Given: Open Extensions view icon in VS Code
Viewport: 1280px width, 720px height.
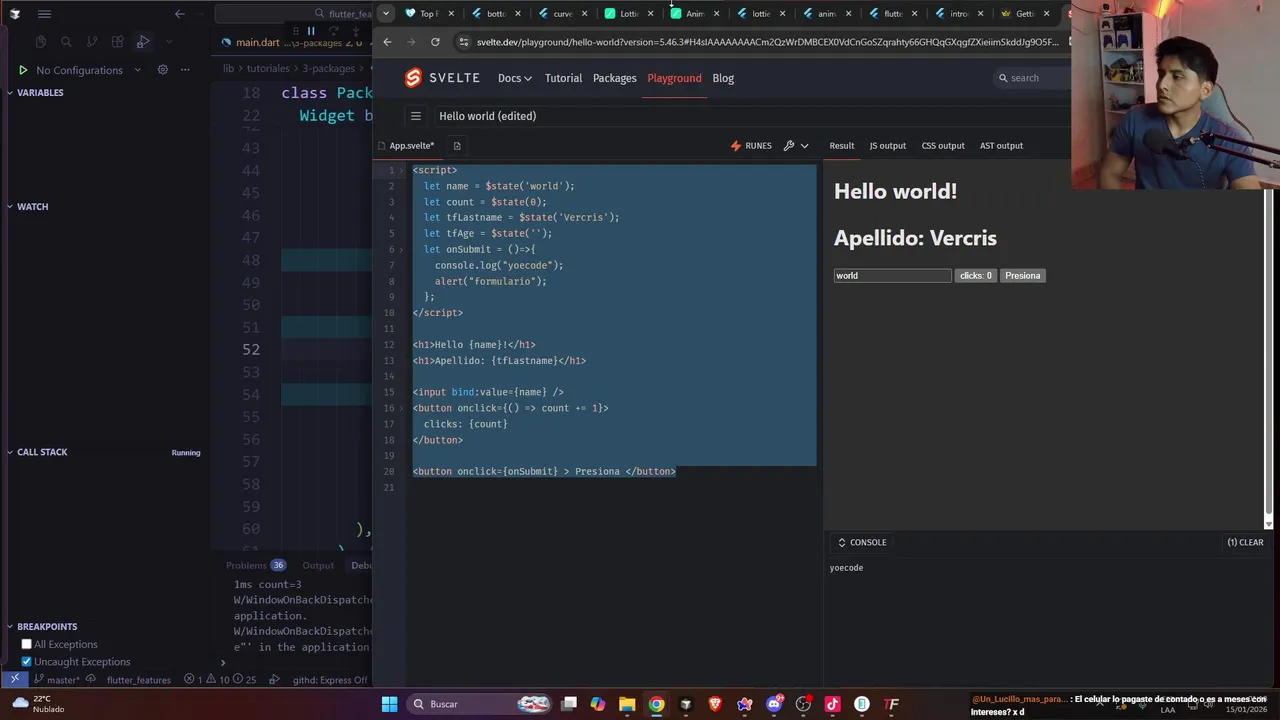Looking at the screenshot, I should (x=118, y=42).
